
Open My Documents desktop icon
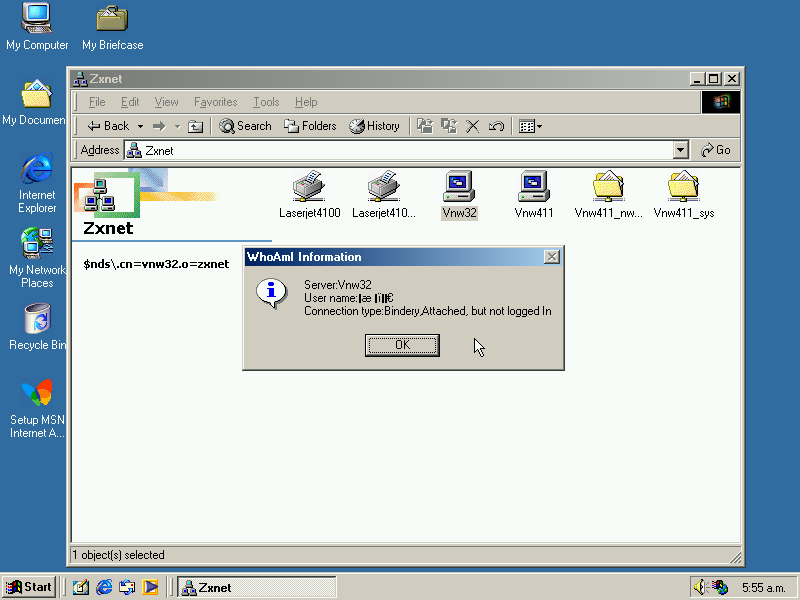(35, 102)
